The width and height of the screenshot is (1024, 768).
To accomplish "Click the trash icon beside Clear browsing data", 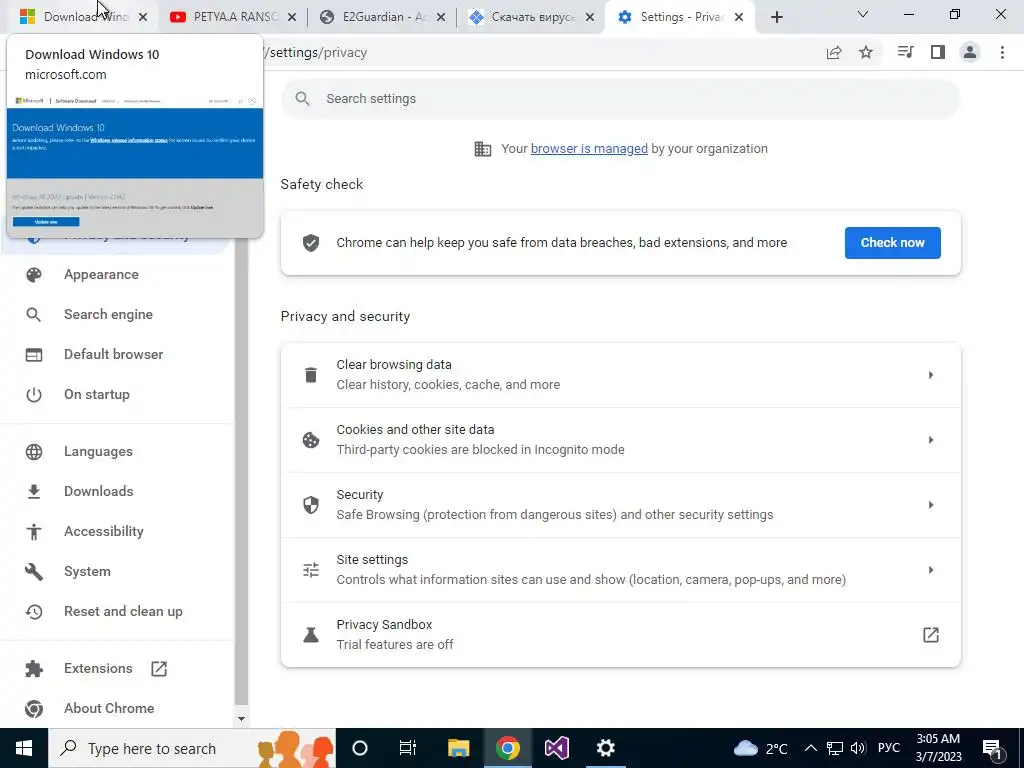I will click(x=311, y=375).
